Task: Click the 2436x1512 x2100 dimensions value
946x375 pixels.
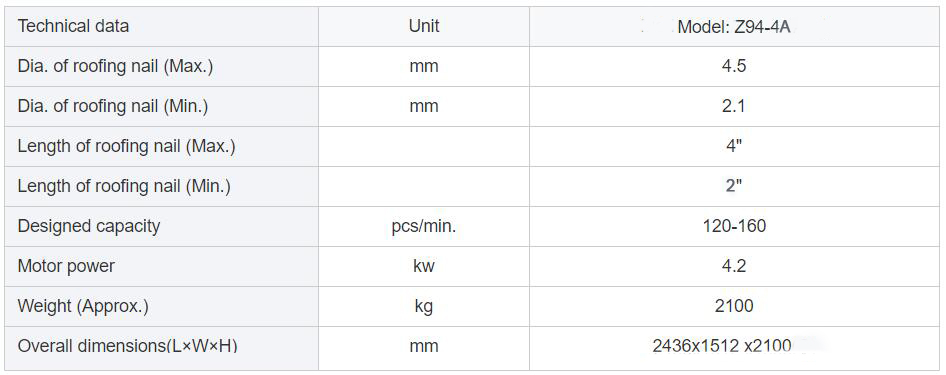Action: (x=722, y=346)
